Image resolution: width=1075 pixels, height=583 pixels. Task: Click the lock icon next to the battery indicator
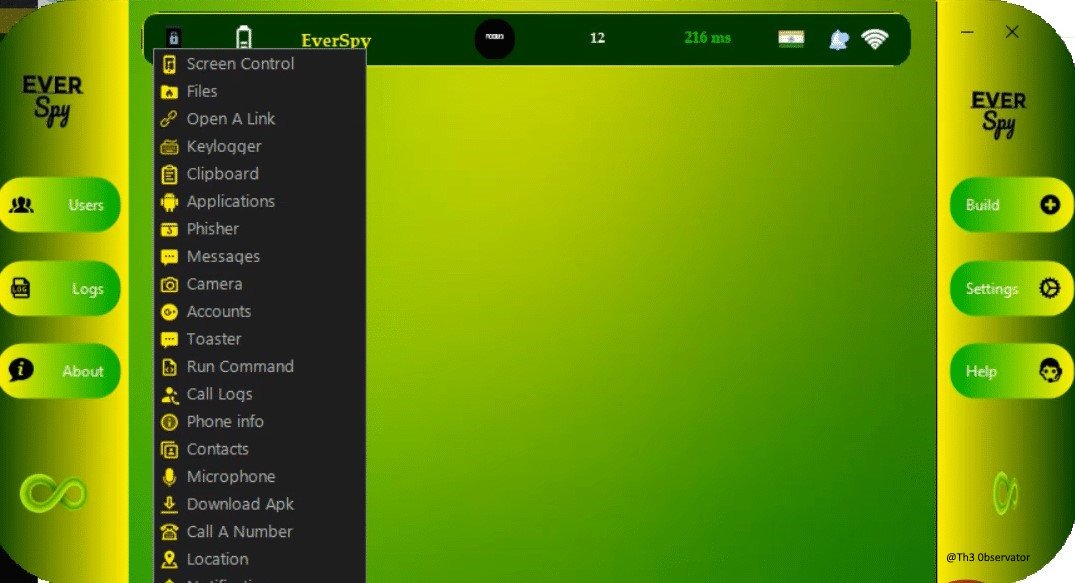coord(172,36)
